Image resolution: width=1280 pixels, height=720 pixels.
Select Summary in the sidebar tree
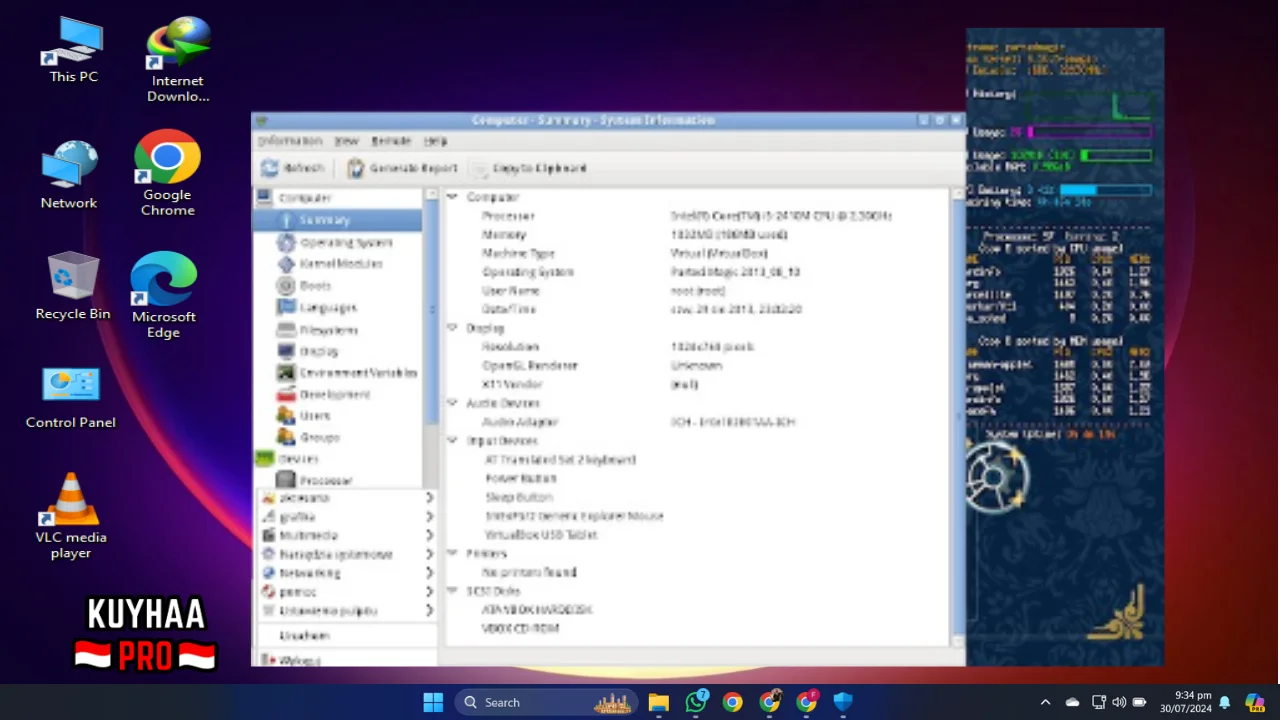coord(338,220)
